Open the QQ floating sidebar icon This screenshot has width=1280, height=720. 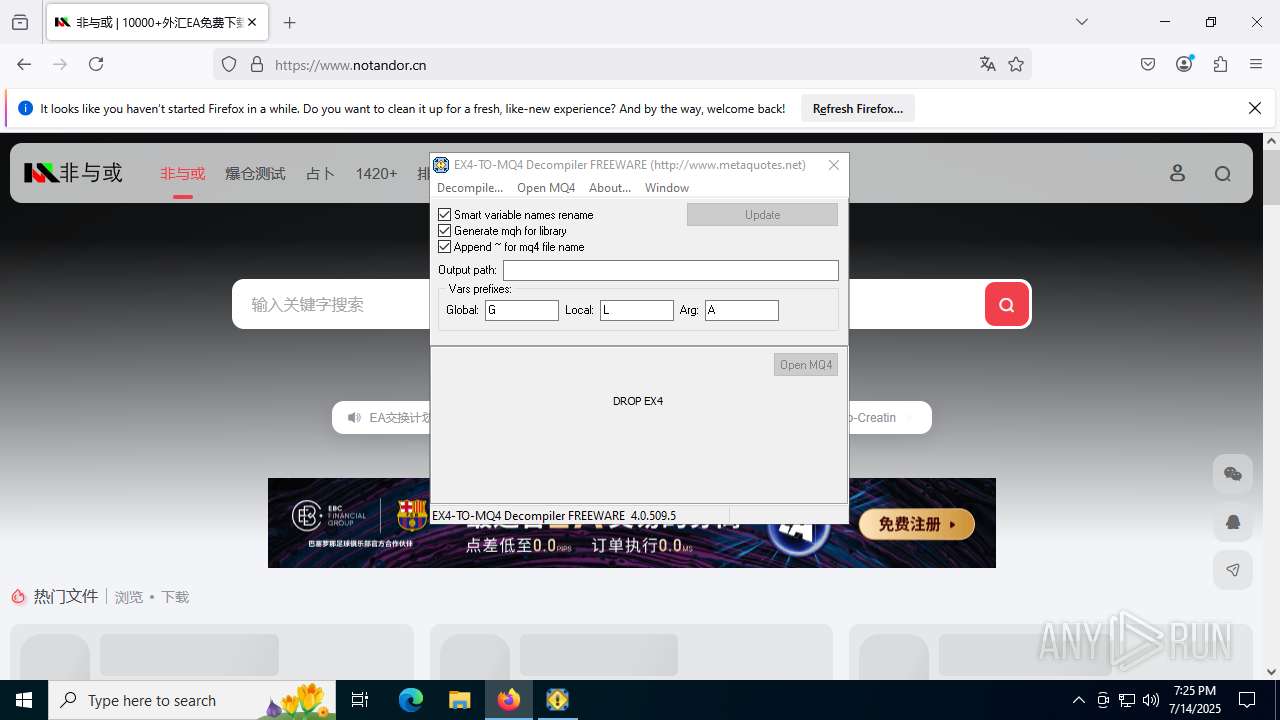click(x=1233, y=522)
